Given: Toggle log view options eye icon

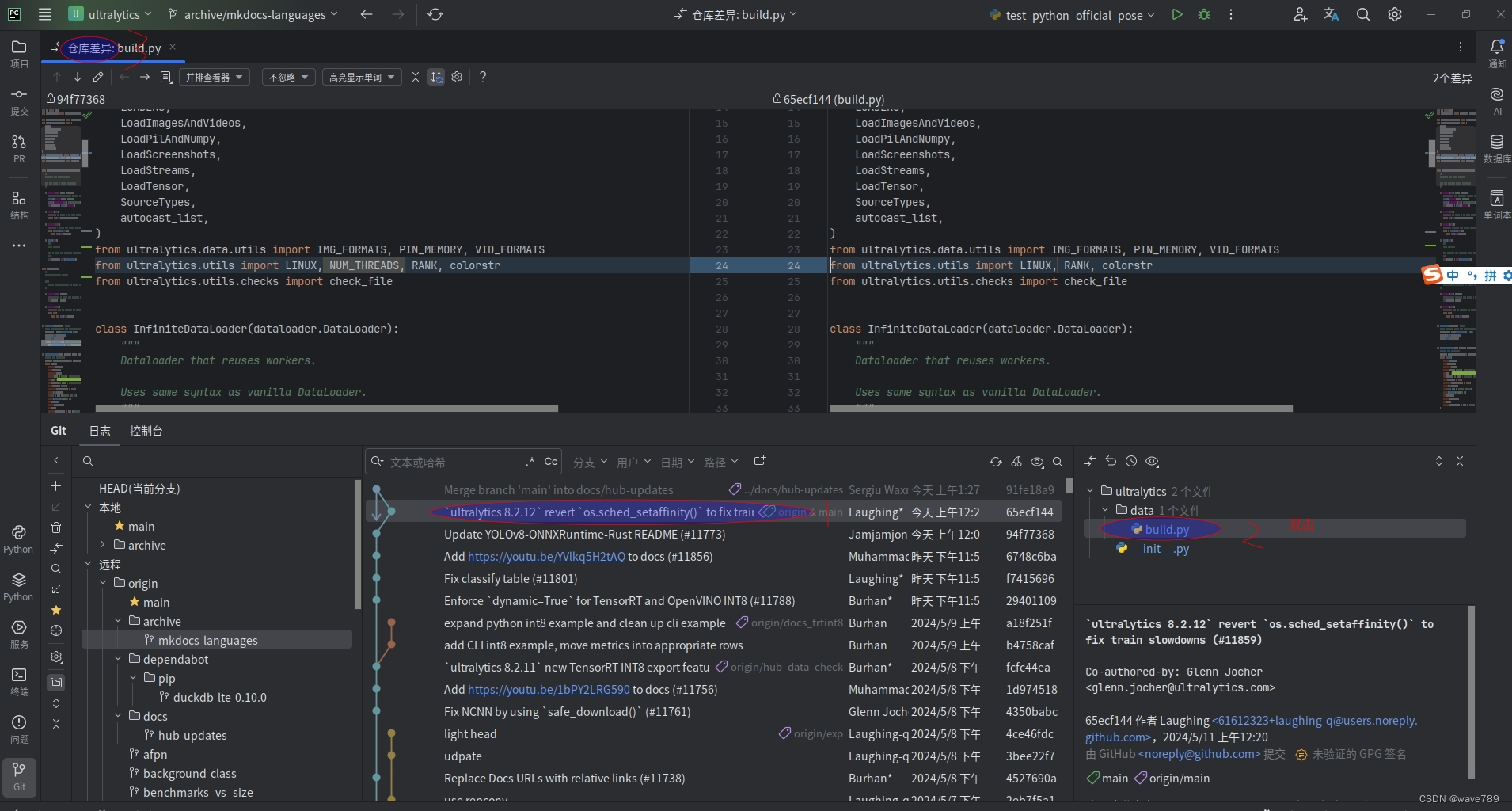Looking at the screenshot, I should (x=1037, y=462).
